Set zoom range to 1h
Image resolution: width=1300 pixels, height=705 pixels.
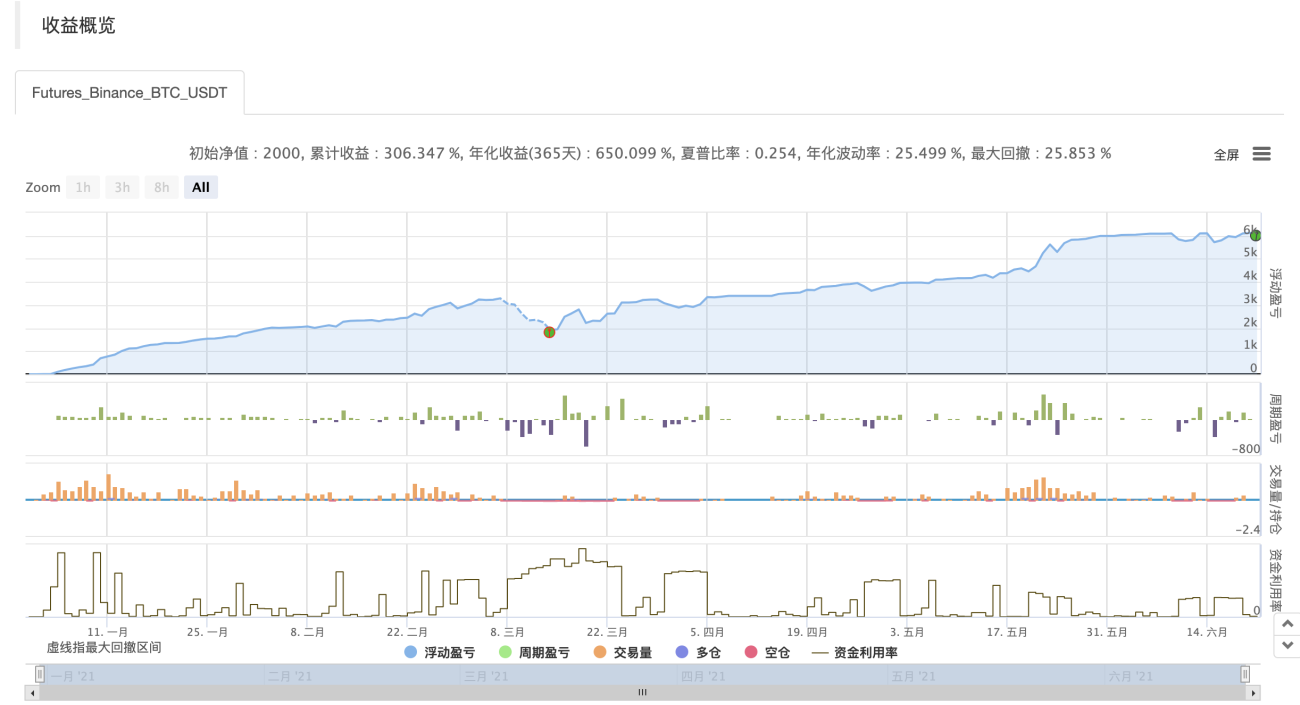pos(83,187)
